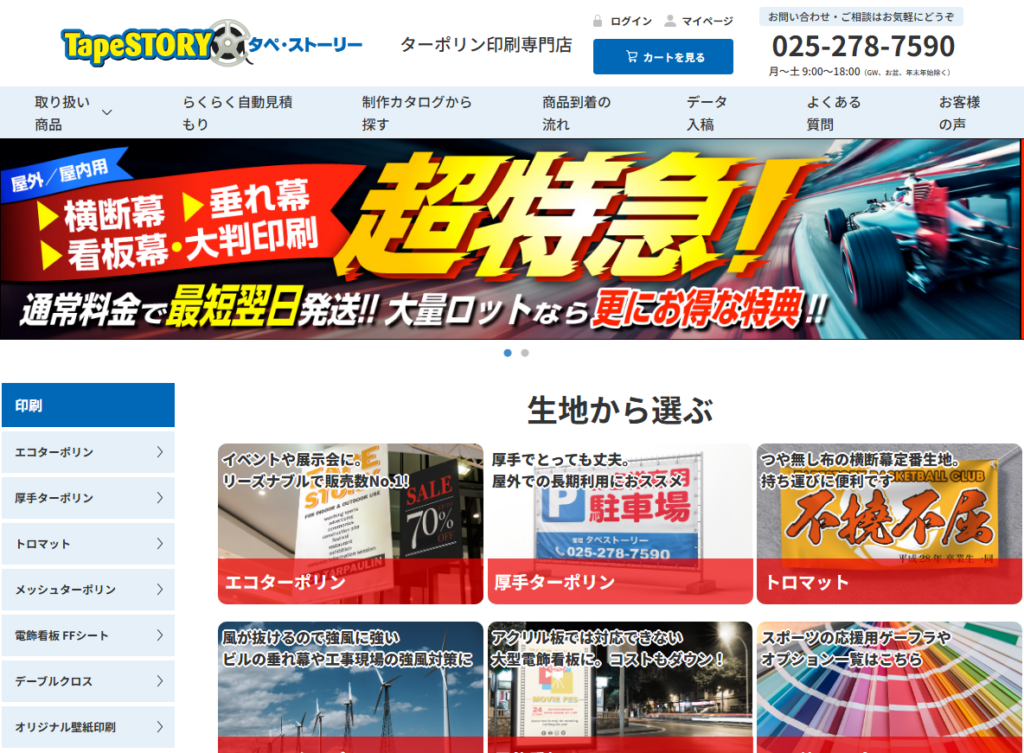1024x753 pixels.
Task: Open the エコターポリン fabric thumbnail card
Action: point(350,524)
